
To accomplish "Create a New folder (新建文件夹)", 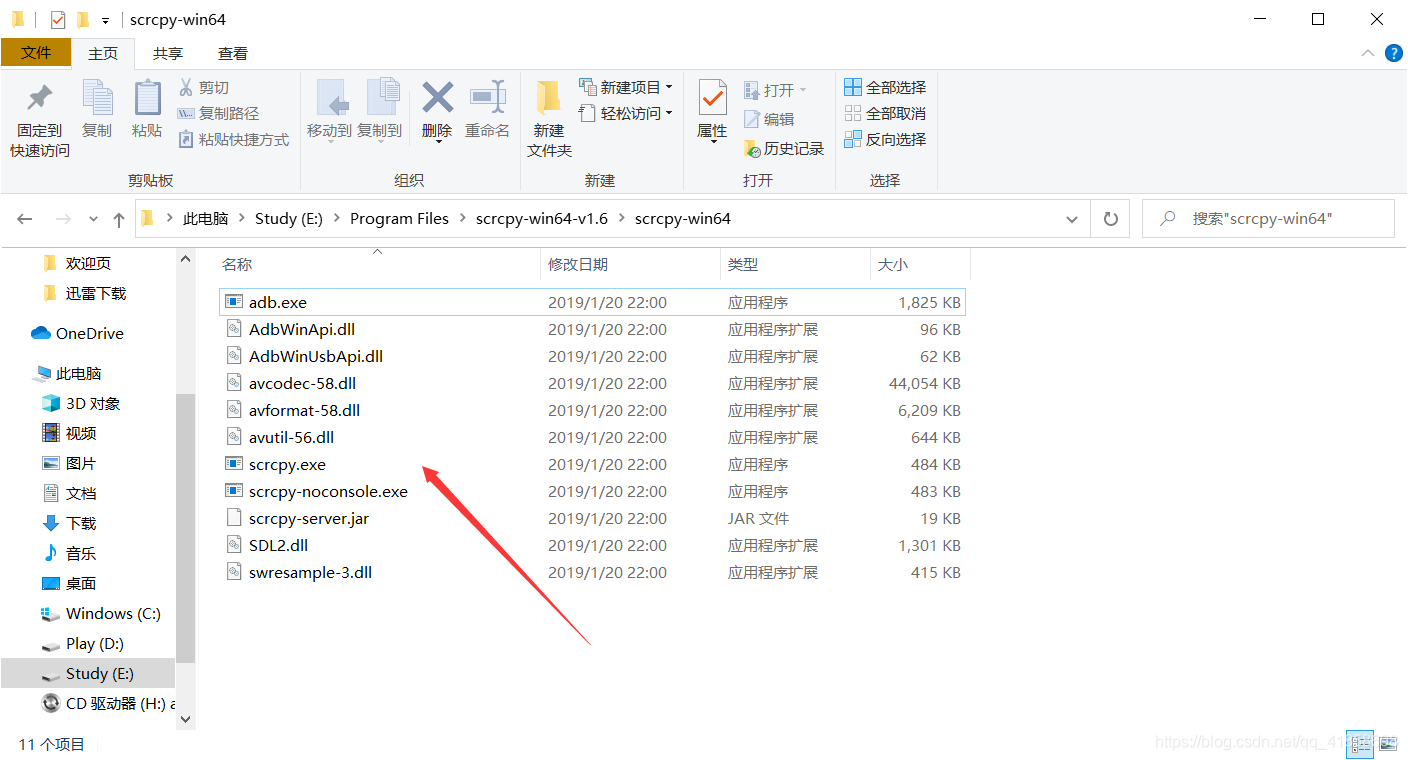I will pyautogui.click(x=549, y=120).
